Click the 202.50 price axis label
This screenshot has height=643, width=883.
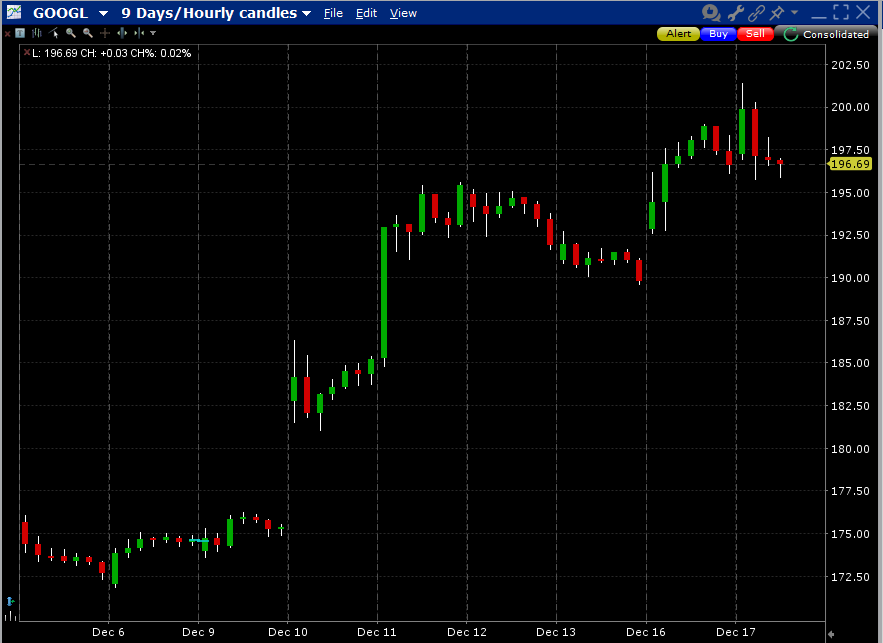coord(850,65)
